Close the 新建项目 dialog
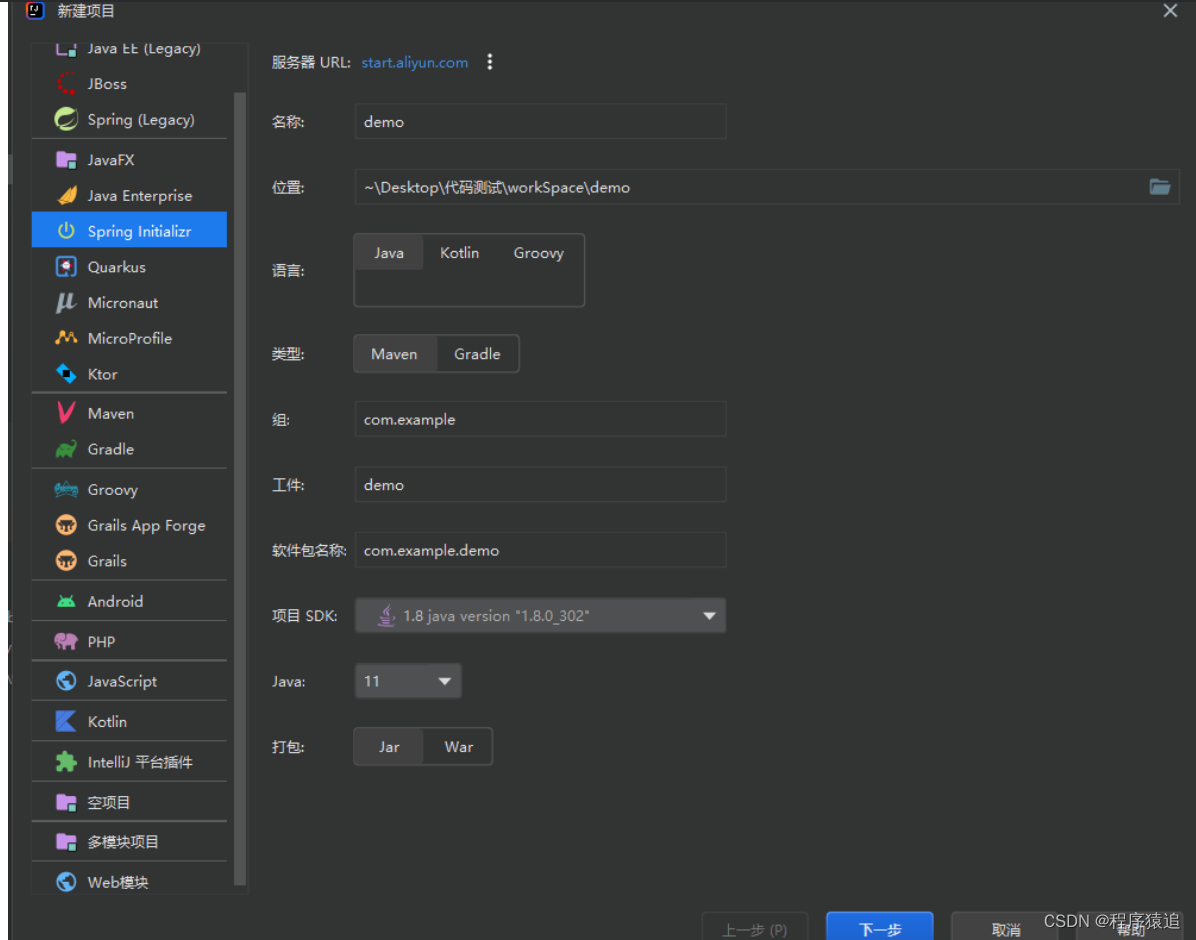1196x940 pixels. point(1170,11)
